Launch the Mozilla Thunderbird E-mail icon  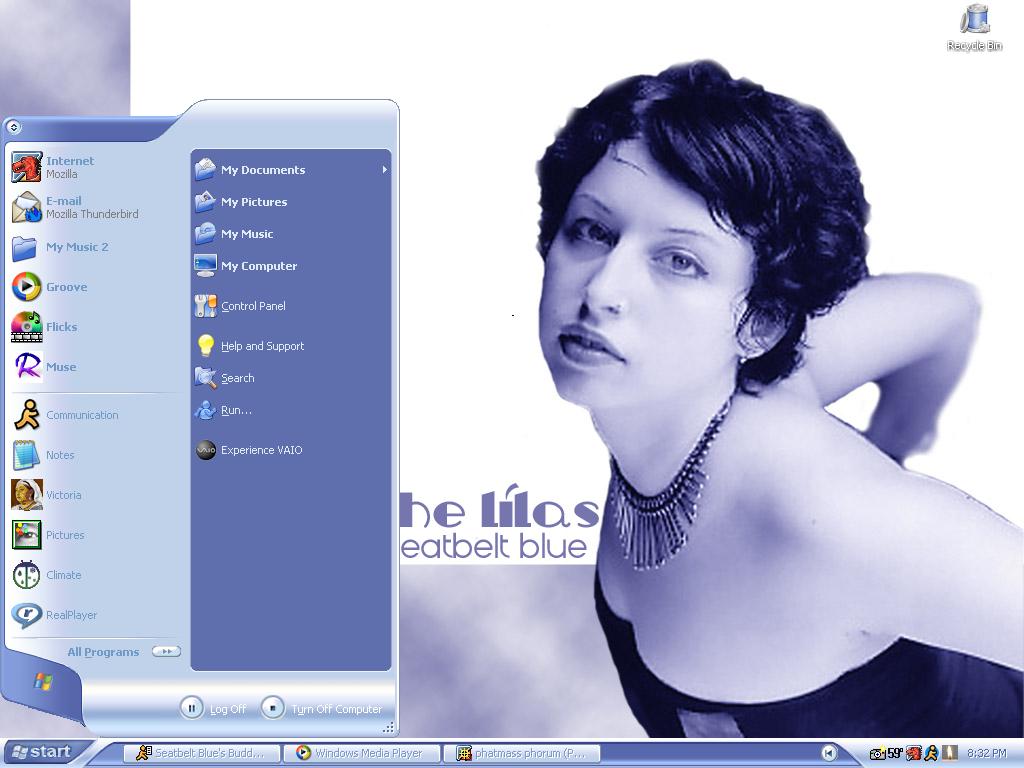27,207
